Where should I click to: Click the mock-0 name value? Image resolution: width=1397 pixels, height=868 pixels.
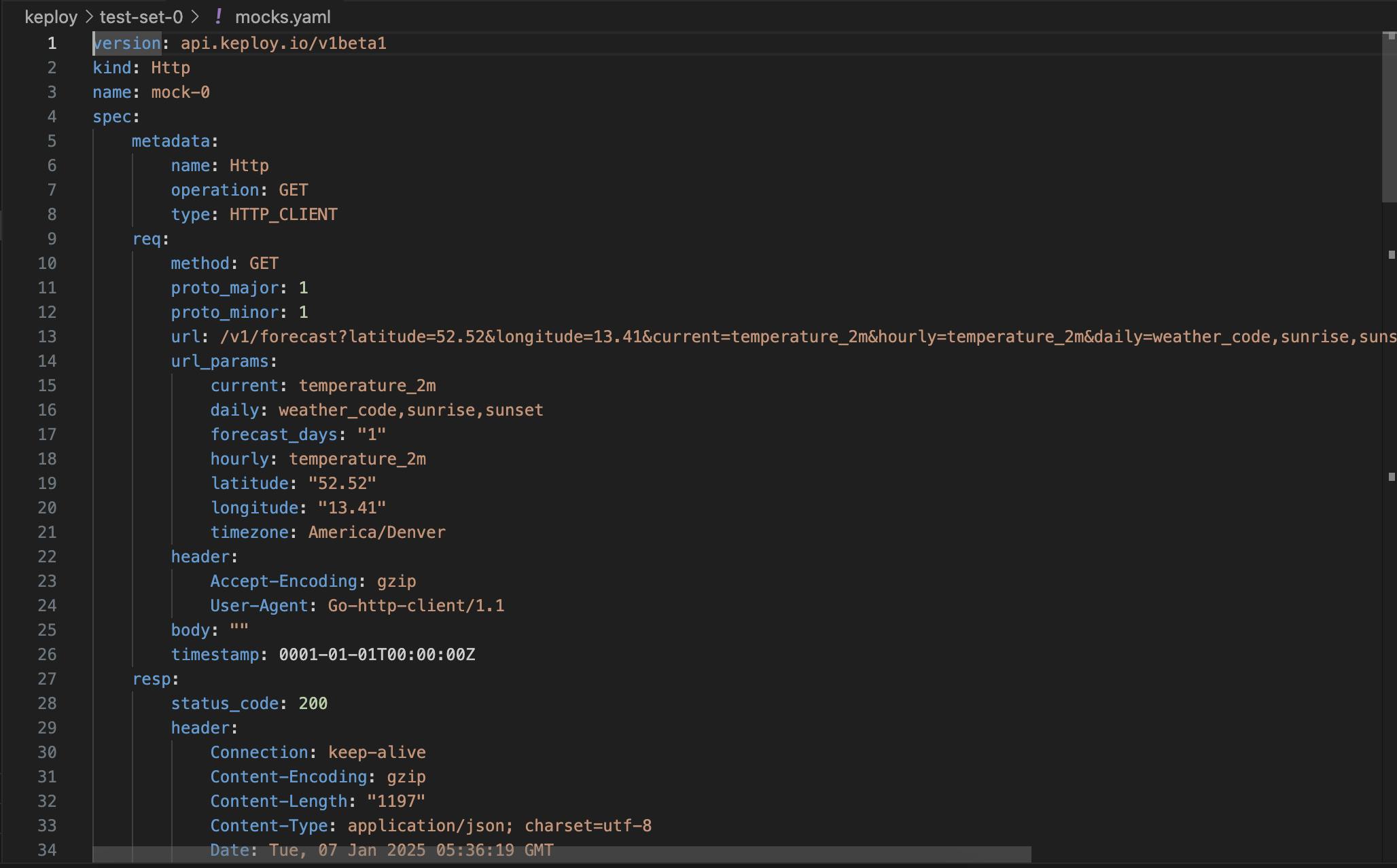click(180, 92)
